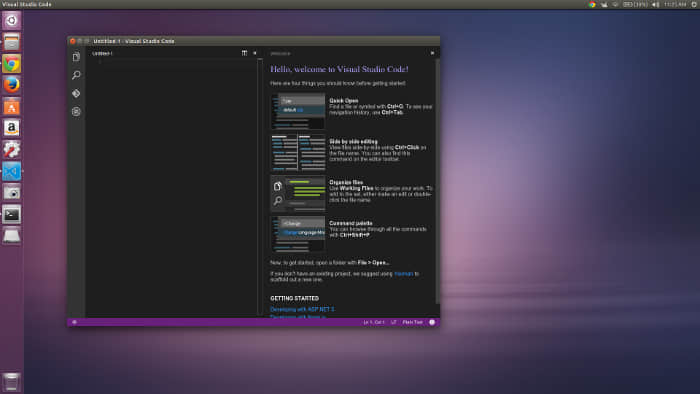700x394 pixels.
Task: Select the Untitled-1 editor tab
Action: pyautogui.click(x=102, y=54)
